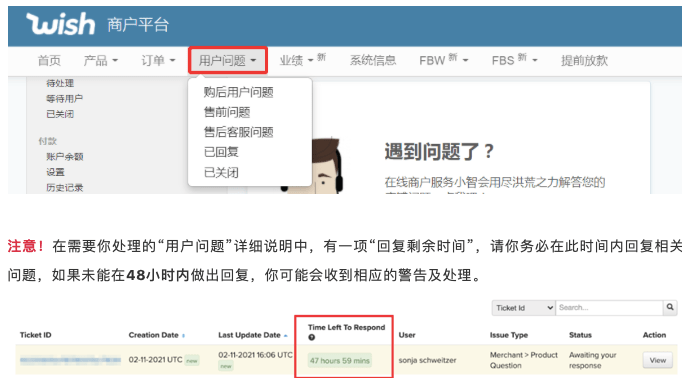Open 系统信息 in navigation bar
682x378 pixels.
pos(373,60)
